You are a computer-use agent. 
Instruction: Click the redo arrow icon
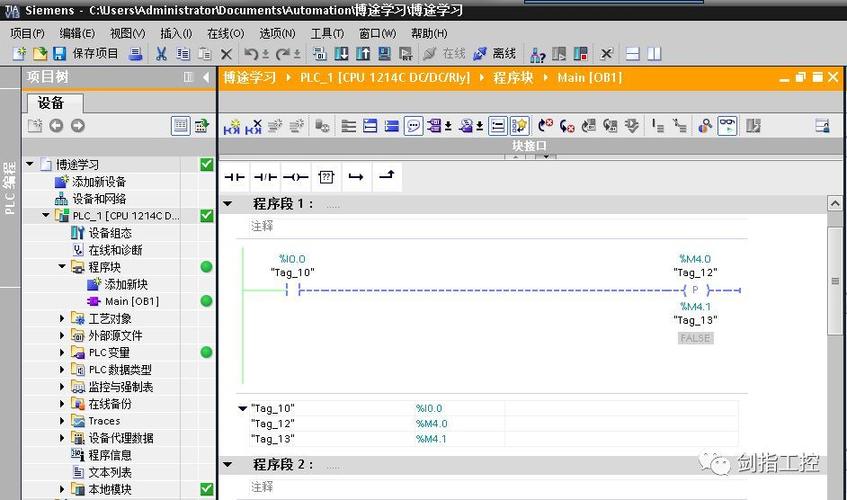pos(283,53)
